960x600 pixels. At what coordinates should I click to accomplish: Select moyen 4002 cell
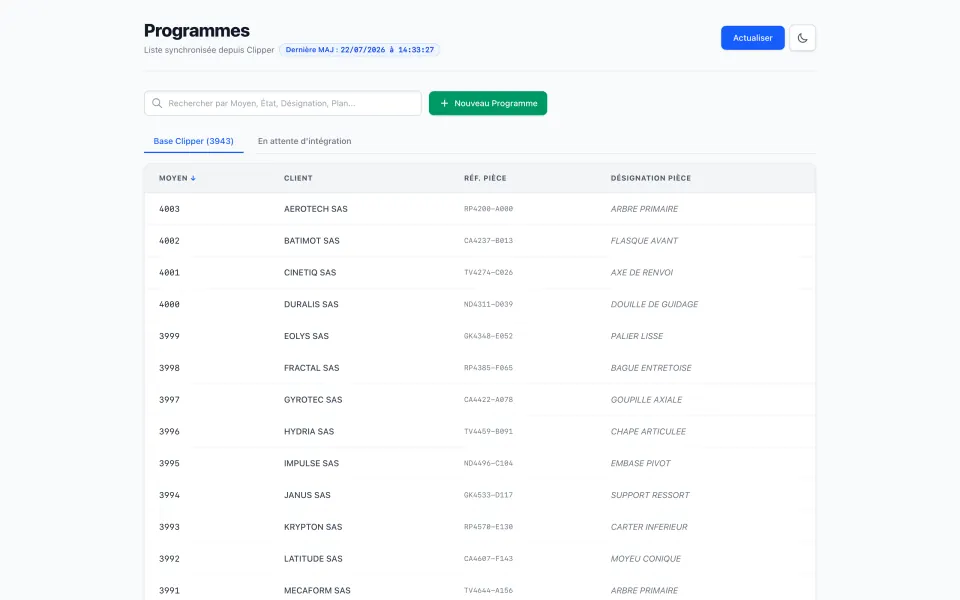click(x=170, y=241)
